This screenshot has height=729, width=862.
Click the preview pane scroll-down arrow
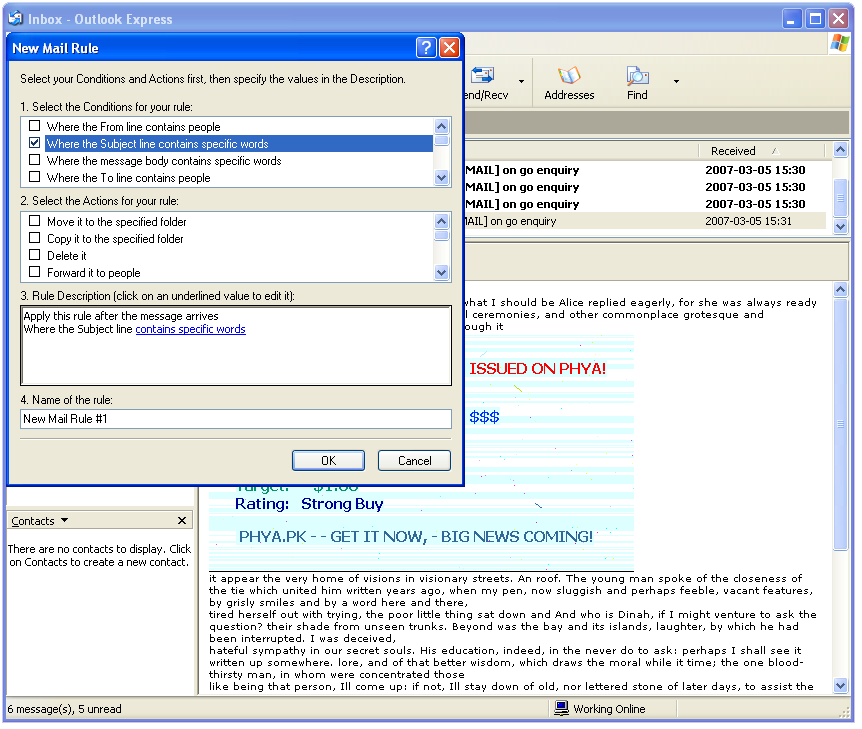(x=841, y=686)
